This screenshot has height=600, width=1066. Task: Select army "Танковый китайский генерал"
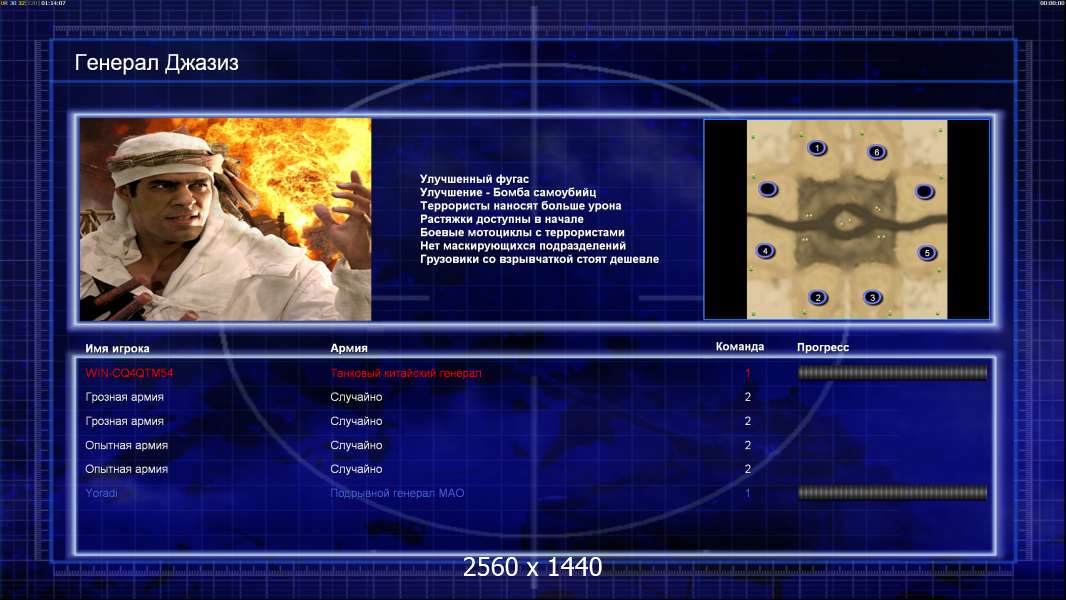tap(406, 373)
